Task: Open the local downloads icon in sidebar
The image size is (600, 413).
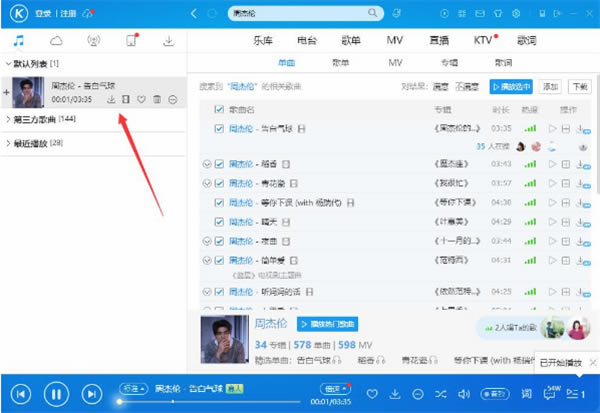Action: click(x=169, y=41)
